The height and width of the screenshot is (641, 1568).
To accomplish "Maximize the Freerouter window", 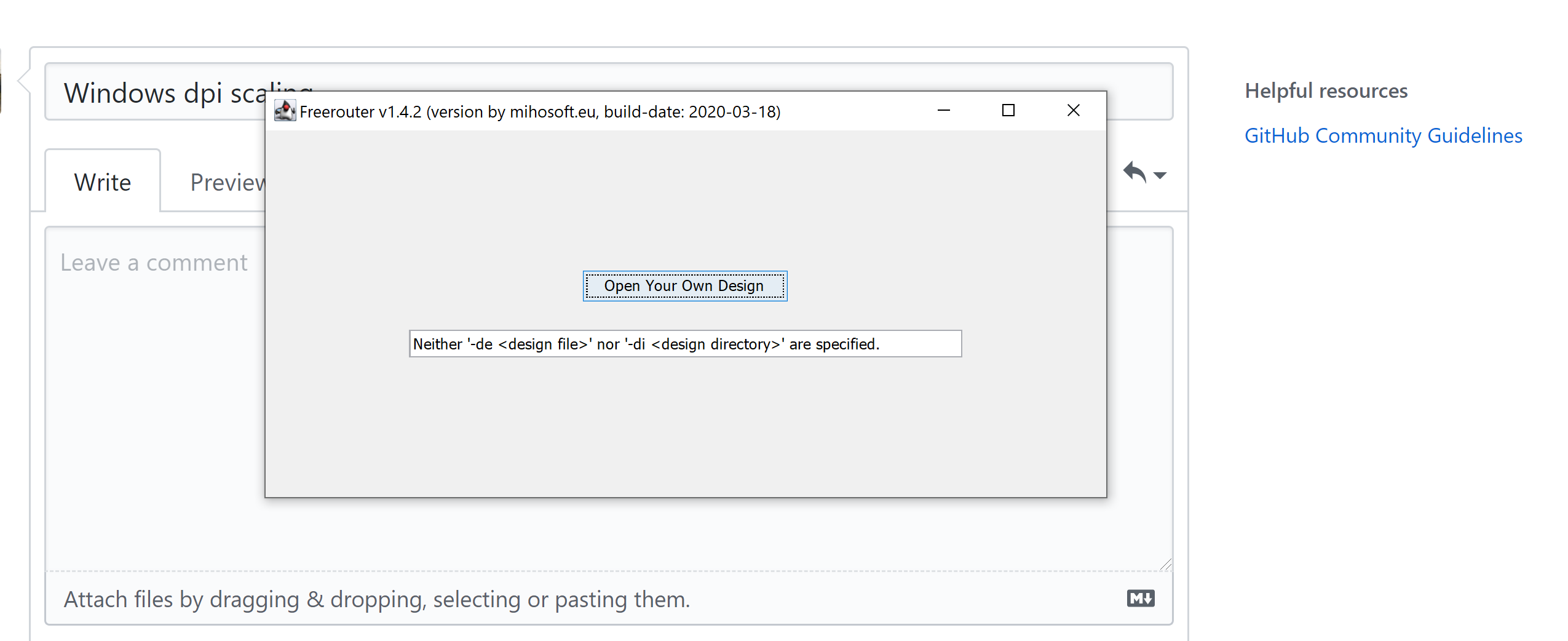I will coord(1008,111).
